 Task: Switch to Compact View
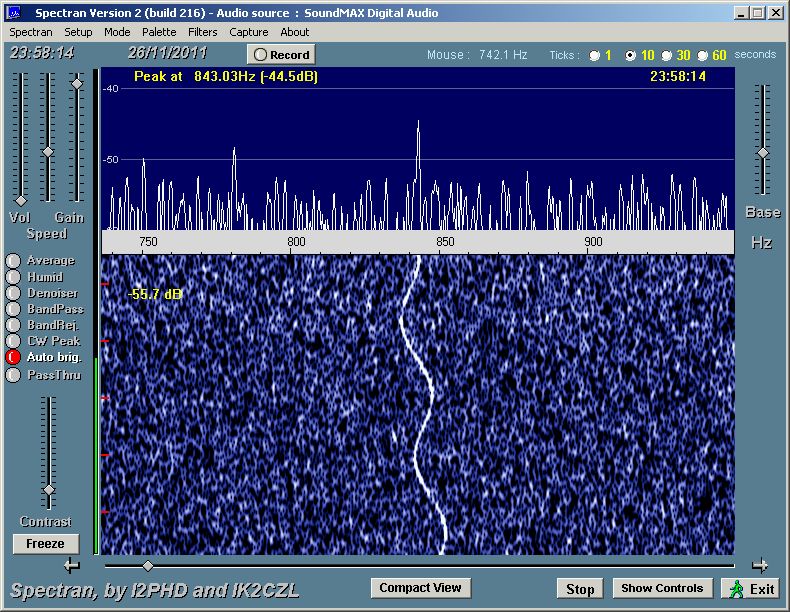click(420, 588)
